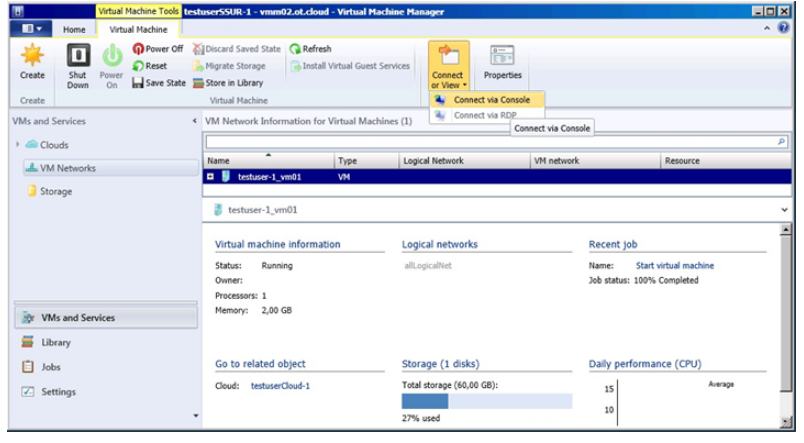Click Reset in the ribbon
Viewport: 804px width, 443px height.
pyautogui.click(x=150, y=66)
